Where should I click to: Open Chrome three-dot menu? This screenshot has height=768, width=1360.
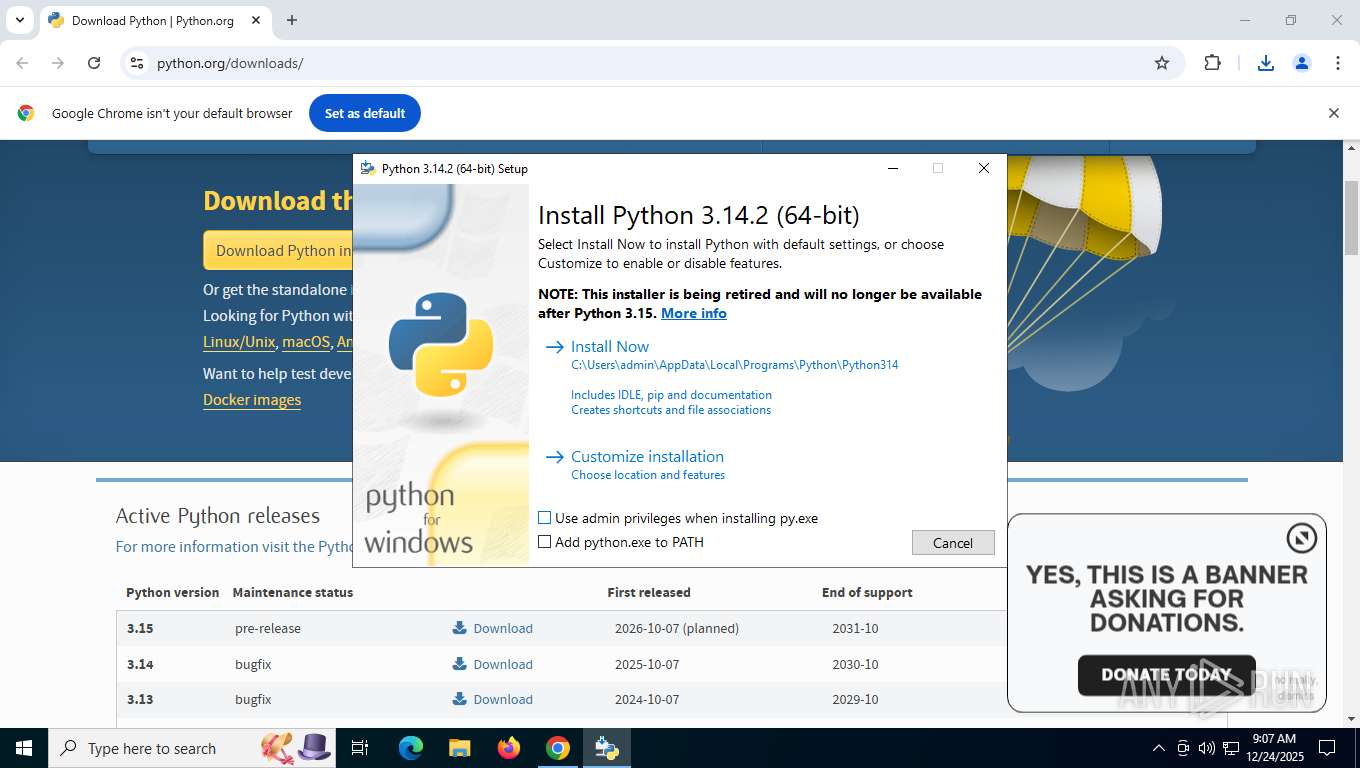(1338, 63)
